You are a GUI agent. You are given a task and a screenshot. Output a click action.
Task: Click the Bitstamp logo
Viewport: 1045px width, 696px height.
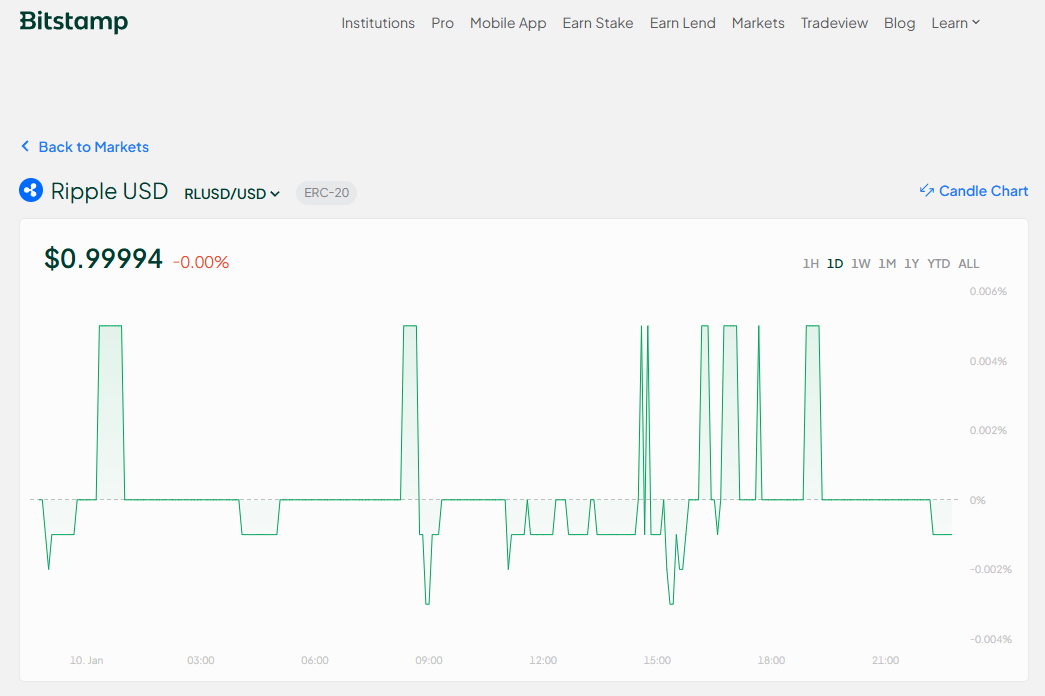[73, 21]
